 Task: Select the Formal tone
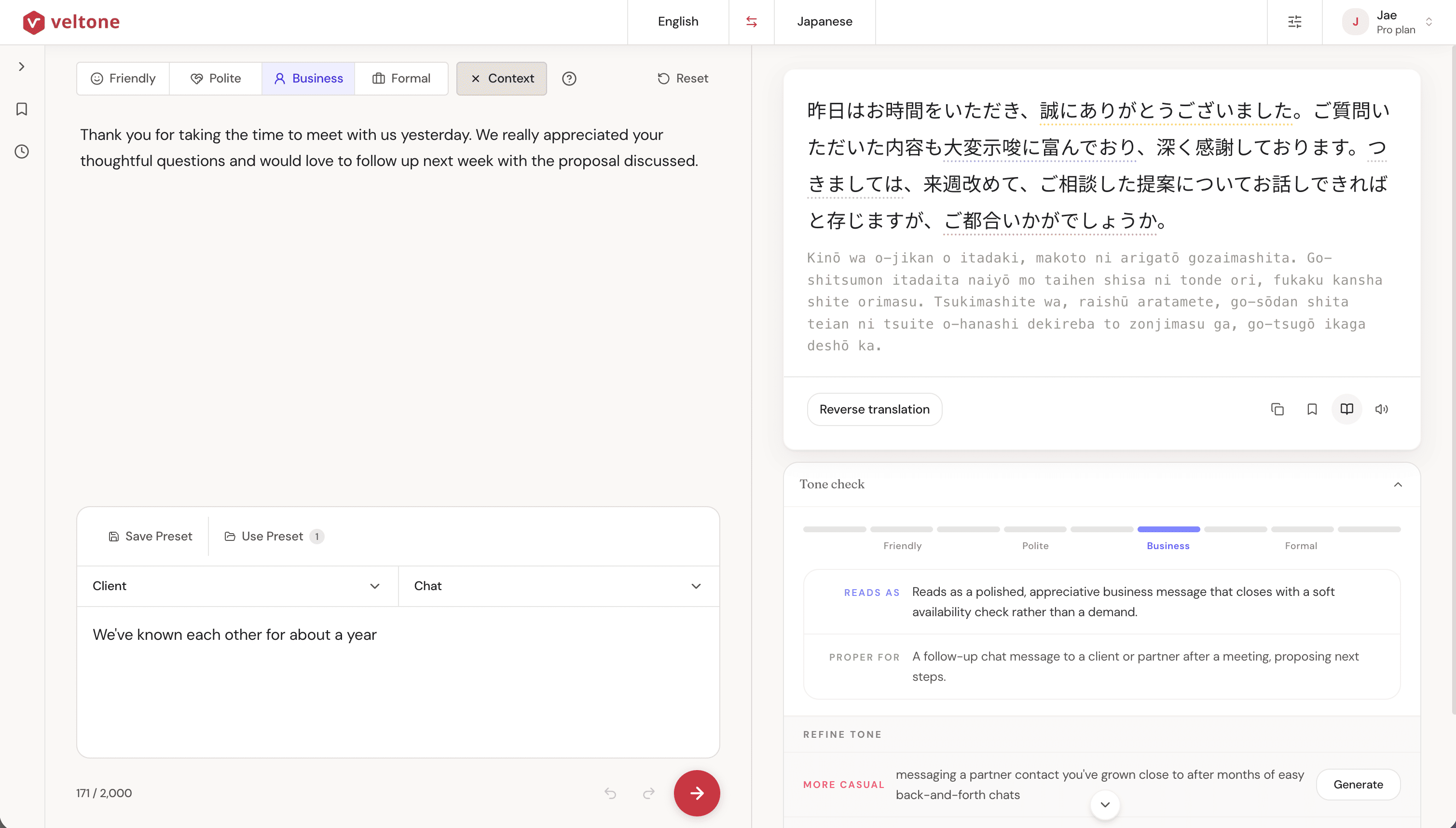click(x=401, y=79)
